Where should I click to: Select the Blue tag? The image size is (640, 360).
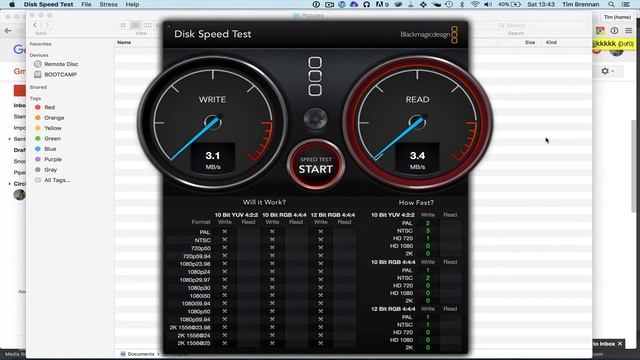click(45, 149)
